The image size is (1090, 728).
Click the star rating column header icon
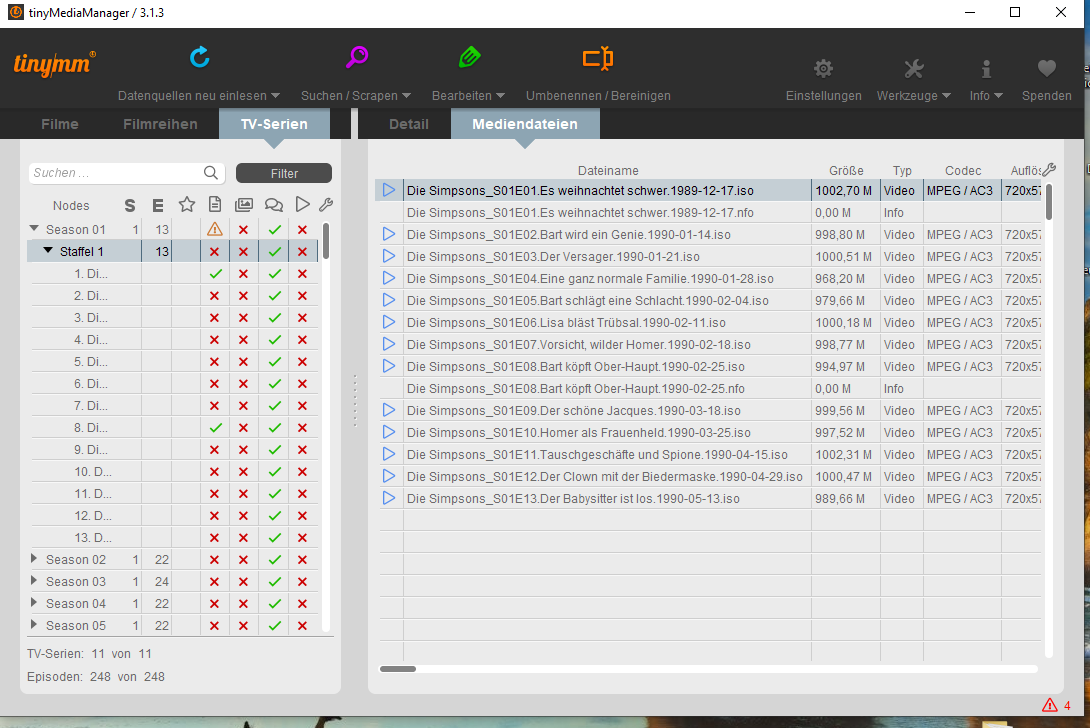click(186, 204)
